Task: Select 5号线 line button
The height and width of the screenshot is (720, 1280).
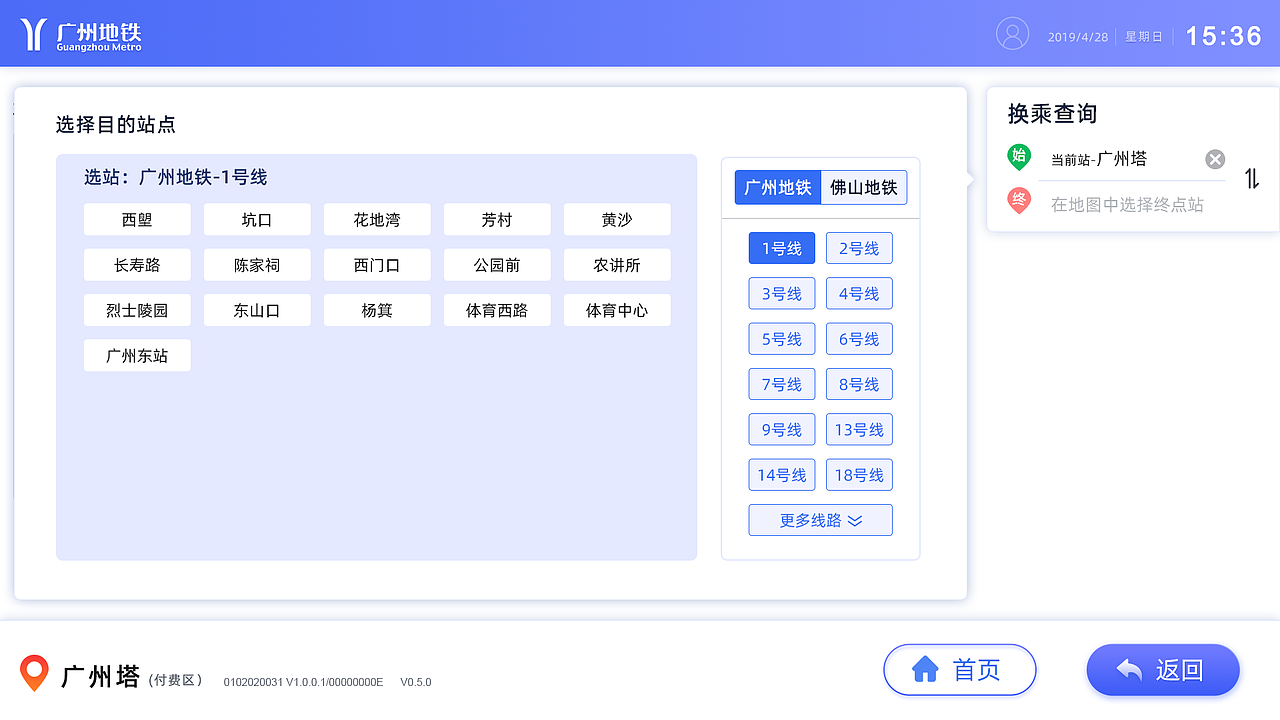Action: [782, 339]
